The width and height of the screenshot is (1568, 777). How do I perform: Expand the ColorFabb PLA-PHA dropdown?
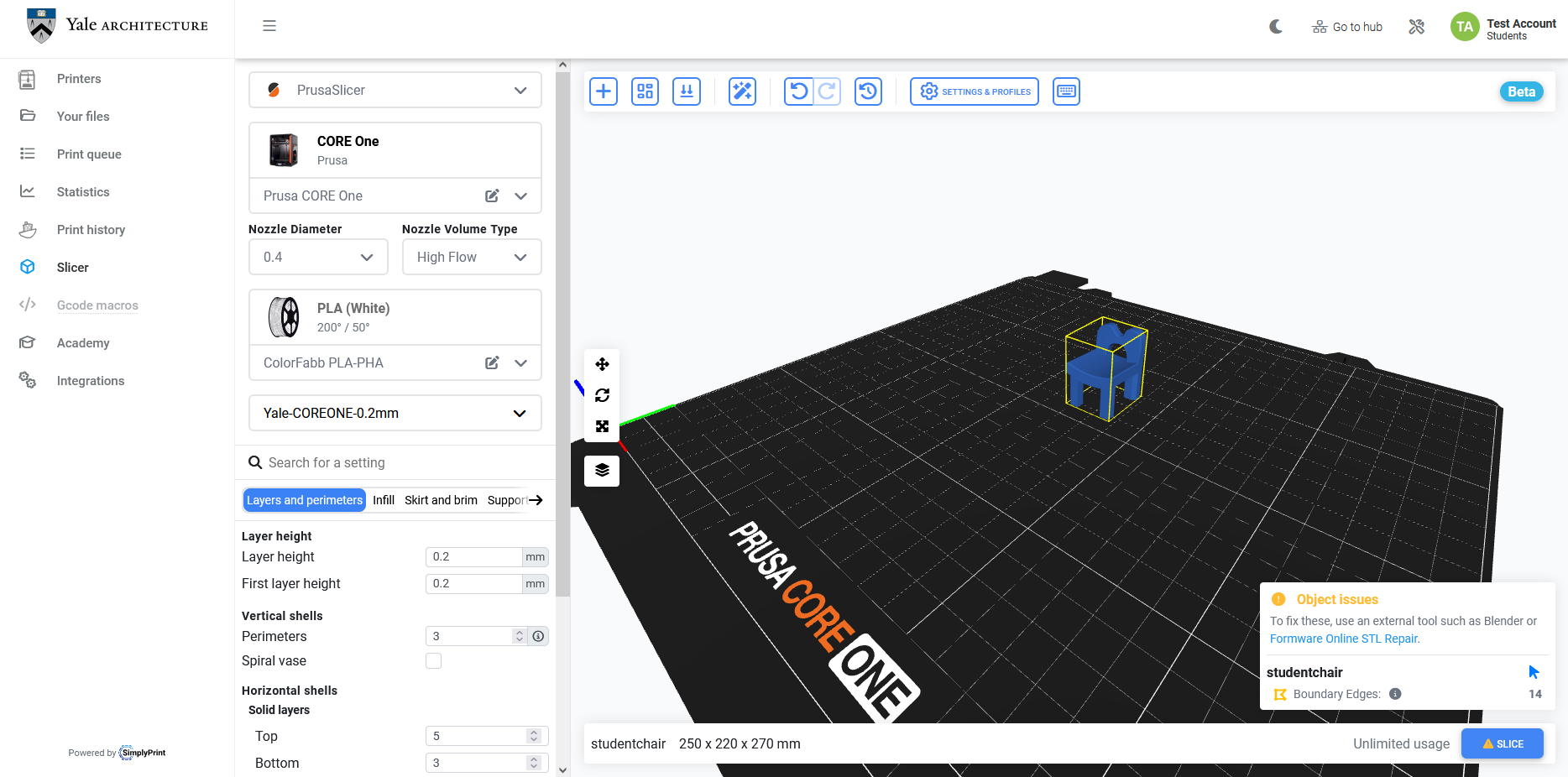pos(521,362)
